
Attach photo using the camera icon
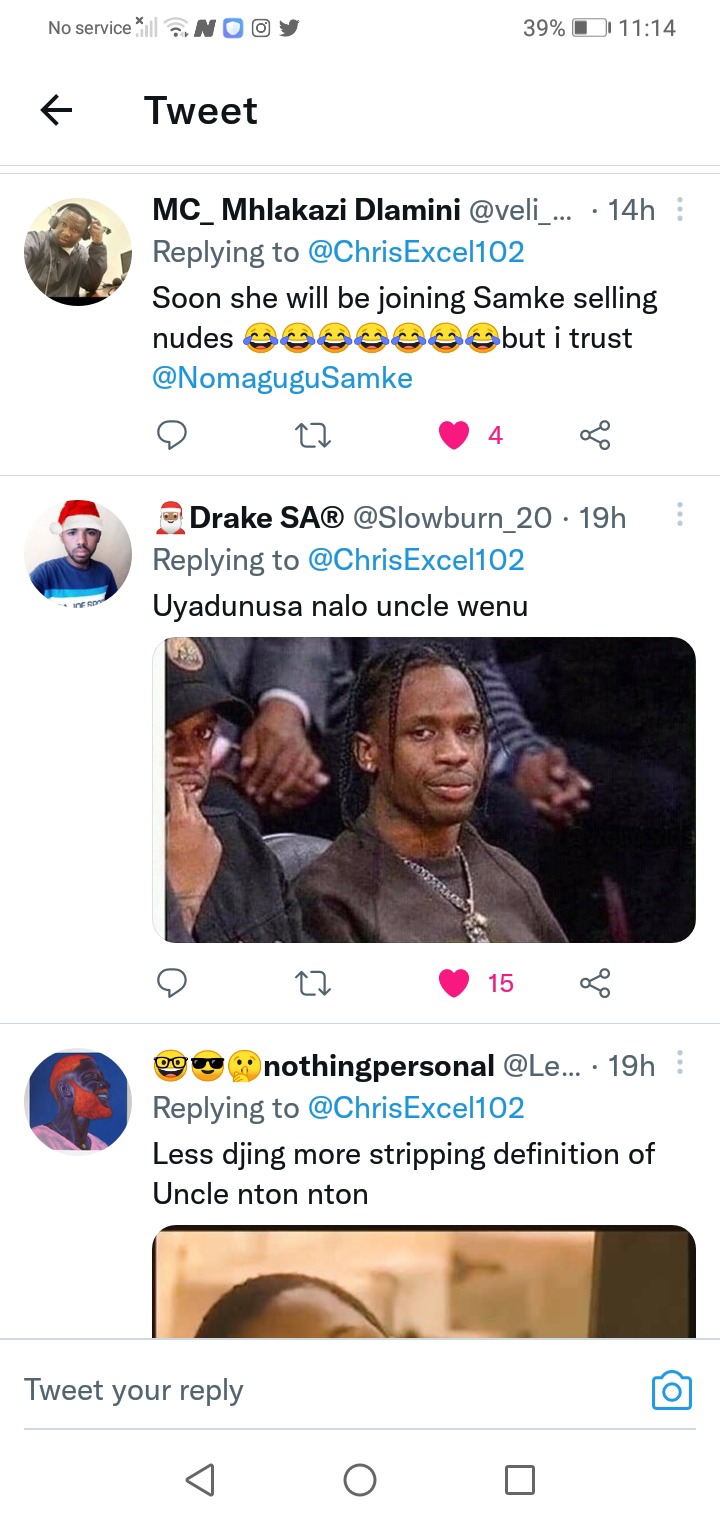coord(671,1390)
